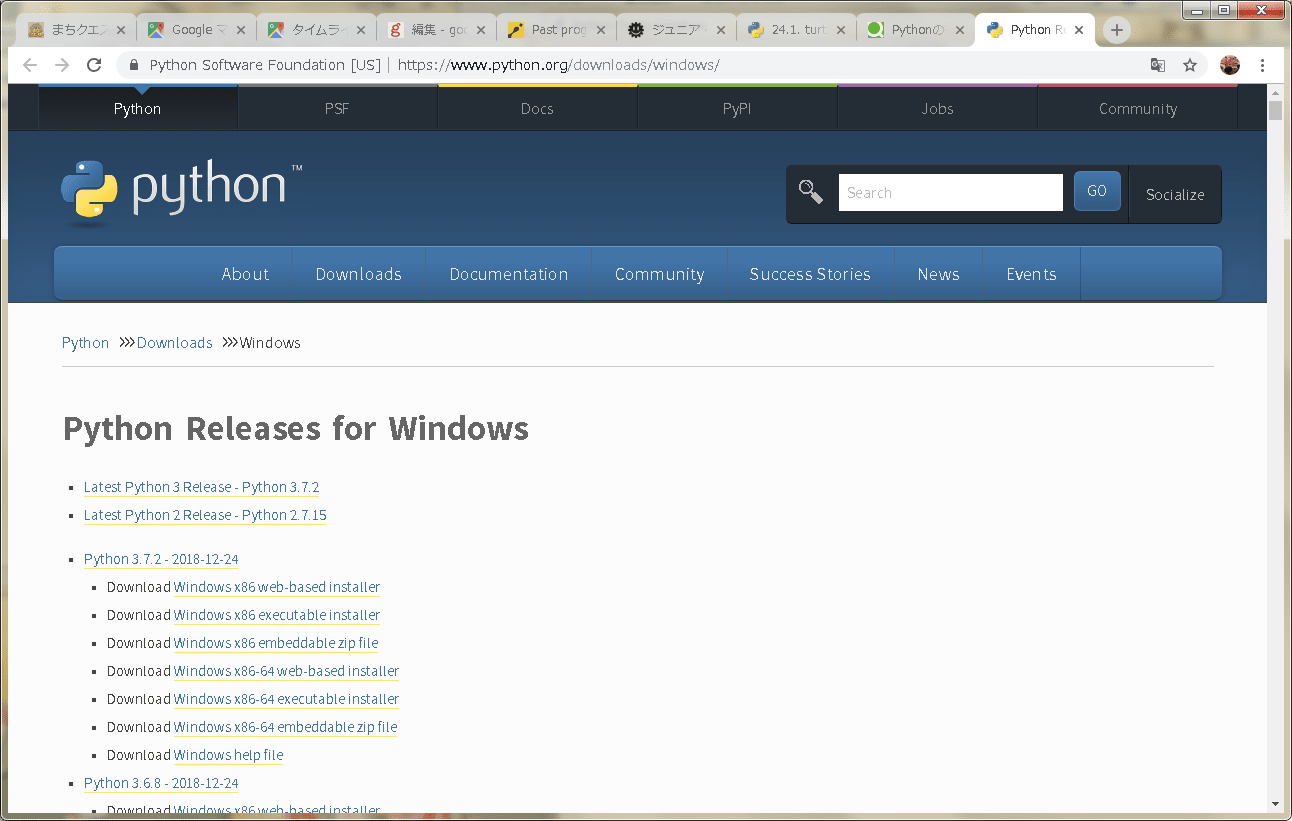Open Latest Python 2 Release - Python 2.7.15

coord(205,515)
